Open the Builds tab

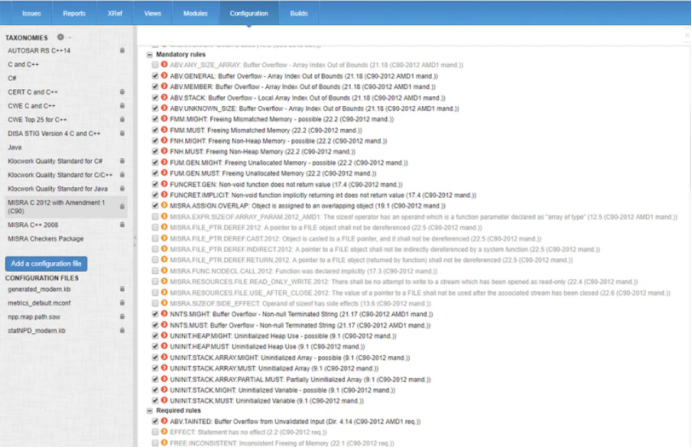point(300,15)
